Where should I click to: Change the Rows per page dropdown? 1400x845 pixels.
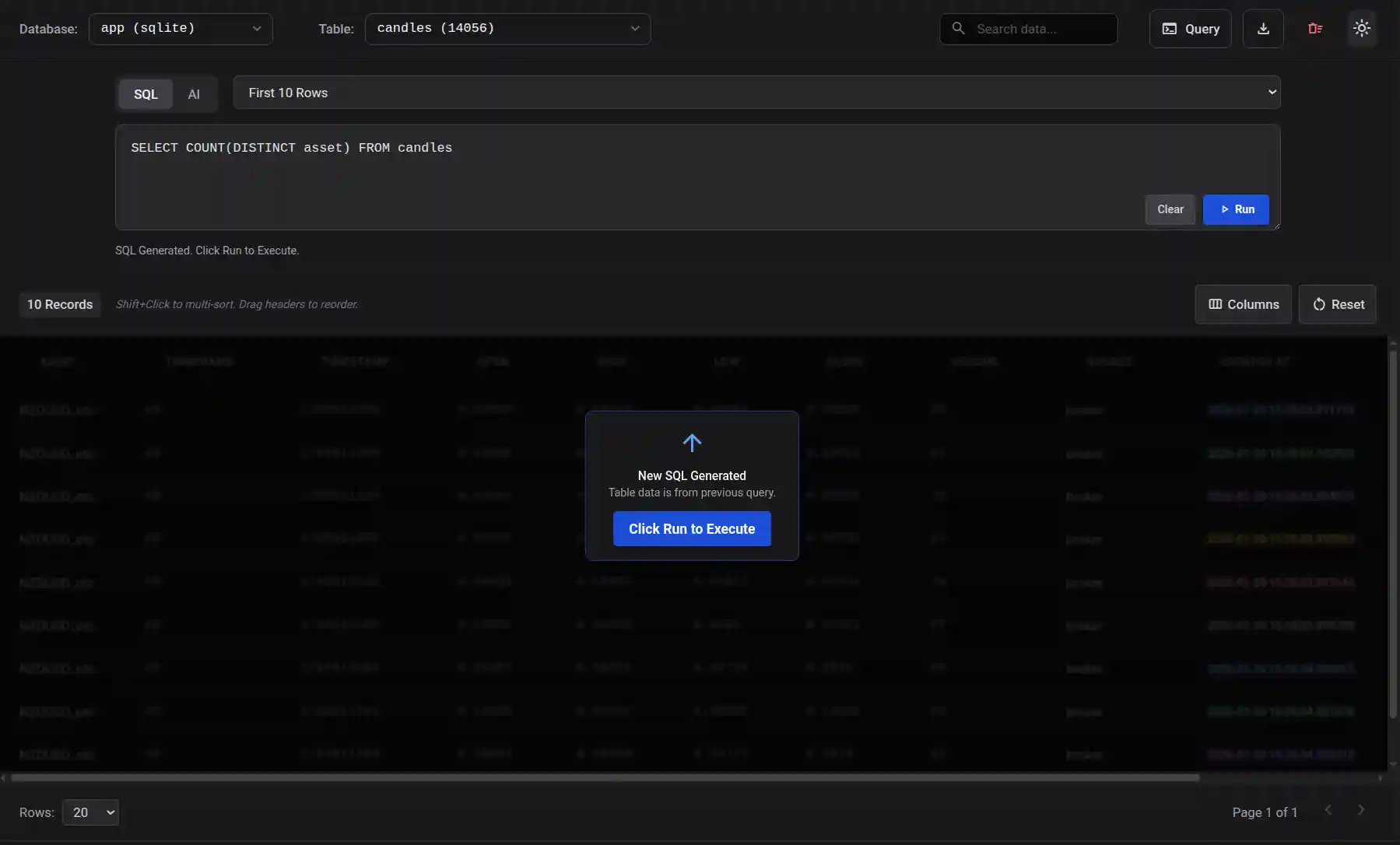pos(90,812)
